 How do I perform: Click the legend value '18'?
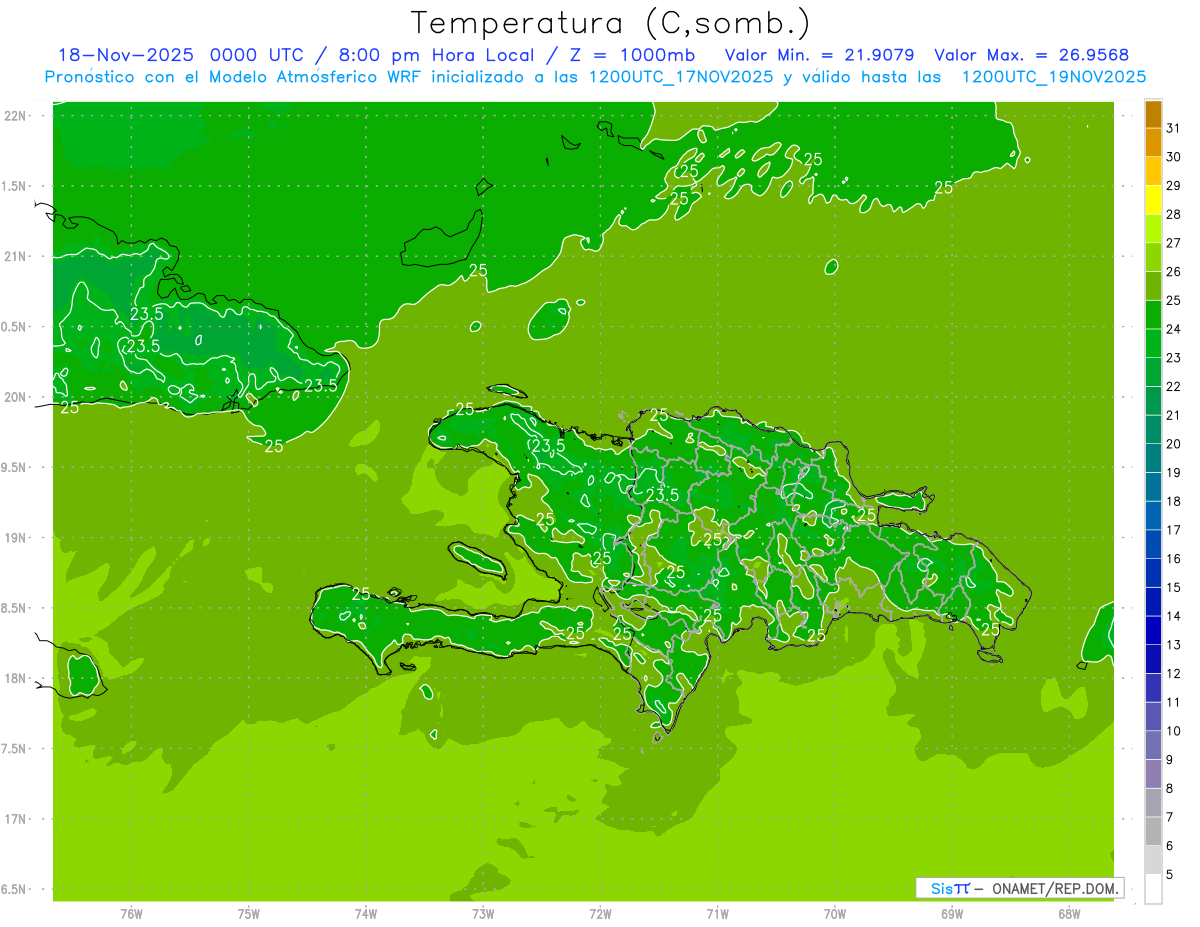click(1174, 501)
